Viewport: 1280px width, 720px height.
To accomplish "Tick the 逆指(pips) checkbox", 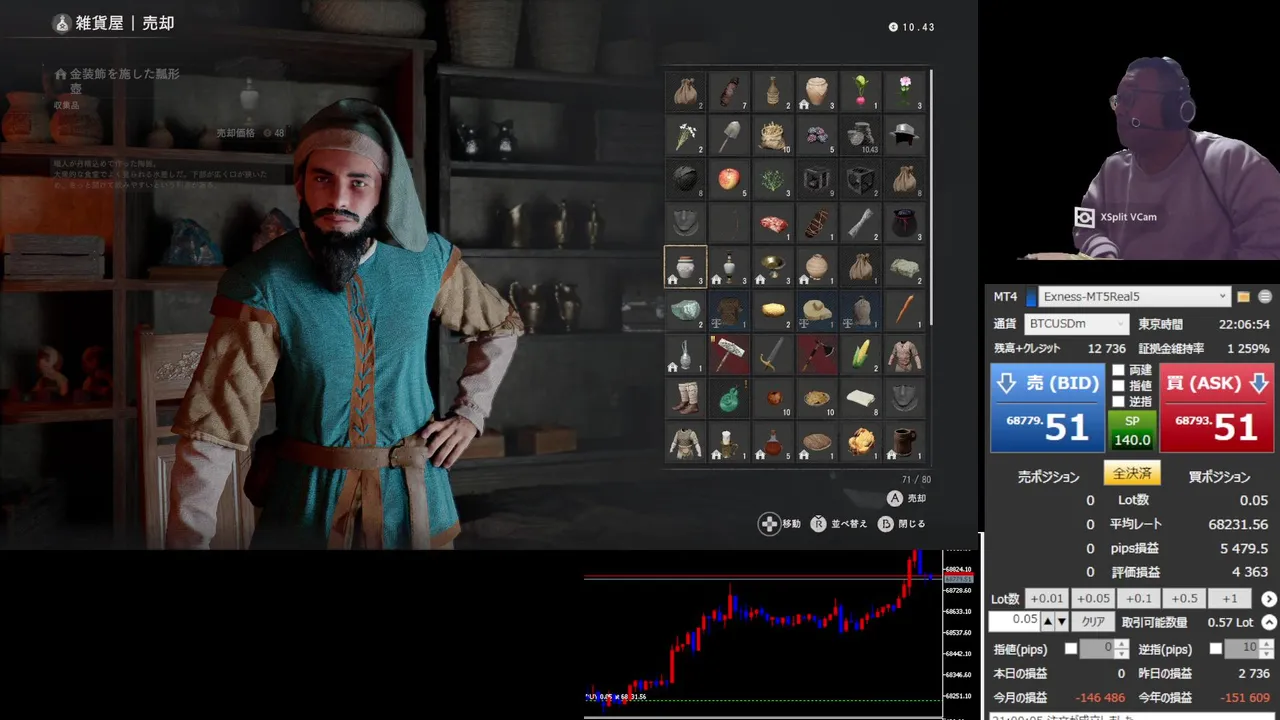I will [1216, 649].
